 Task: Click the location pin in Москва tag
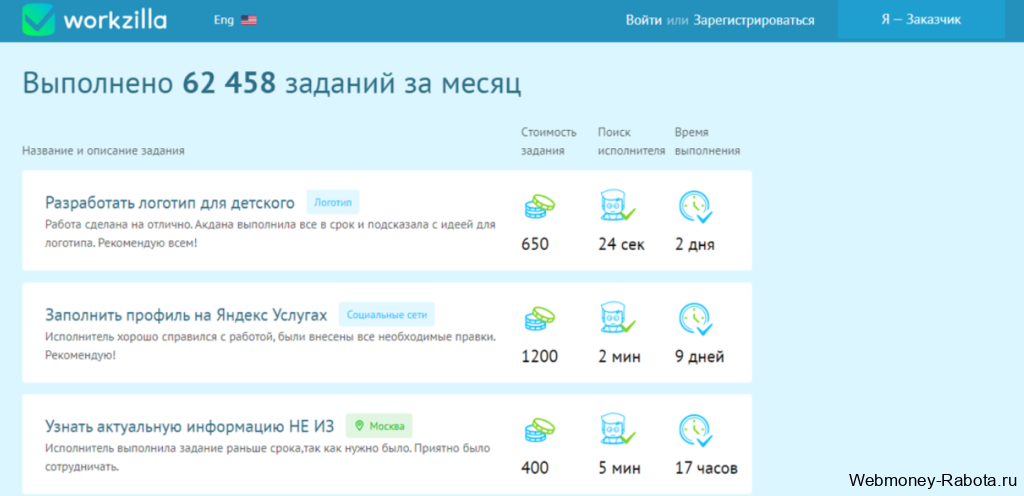(x=359, y=426)
